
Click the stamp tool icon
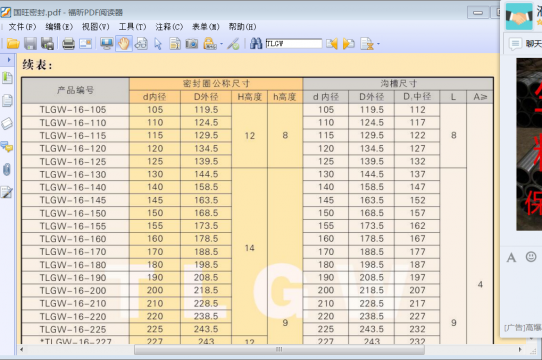click(x=210, y=44)
